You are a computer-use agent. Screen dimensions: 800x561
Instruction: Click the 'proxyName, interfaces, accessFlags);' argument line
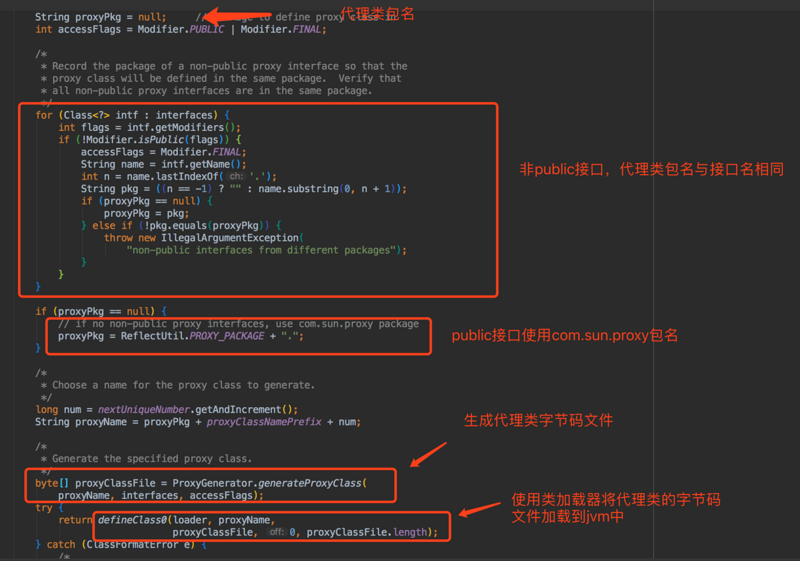point(161,495)
